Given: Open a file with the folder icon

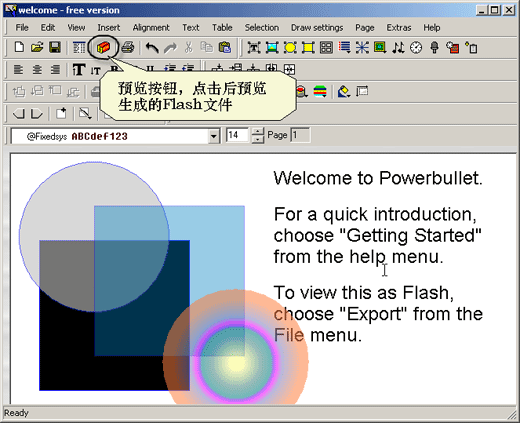Looking at the screenshot, I should coord(37,47).
